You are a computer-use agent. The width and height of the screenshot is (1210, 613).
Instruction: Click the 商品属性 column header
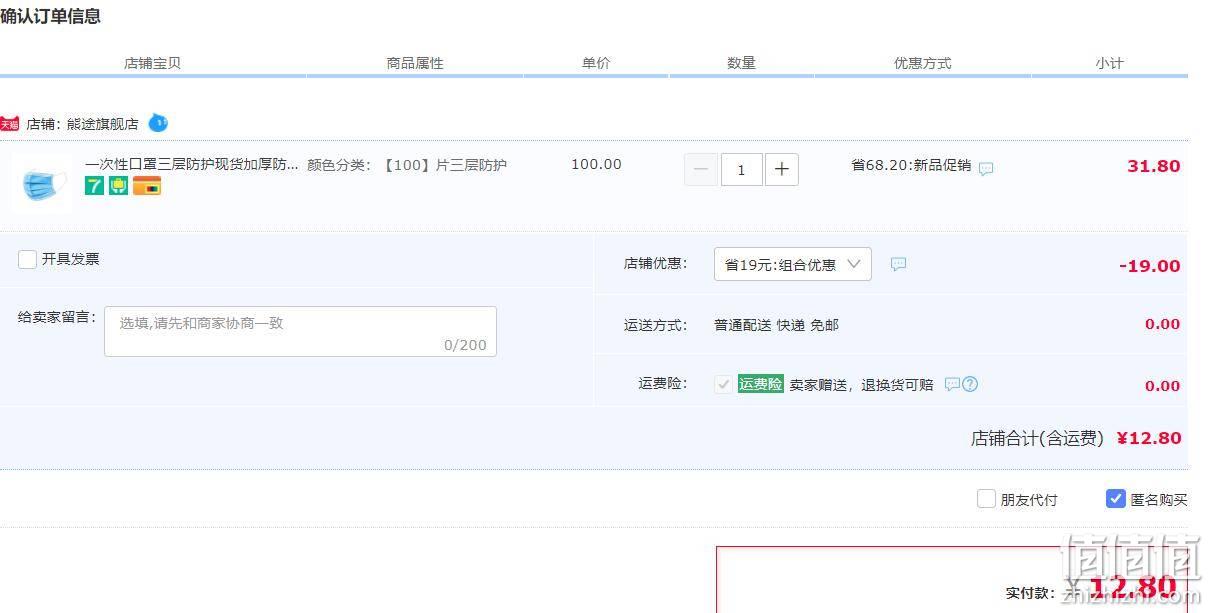(415, 63)
